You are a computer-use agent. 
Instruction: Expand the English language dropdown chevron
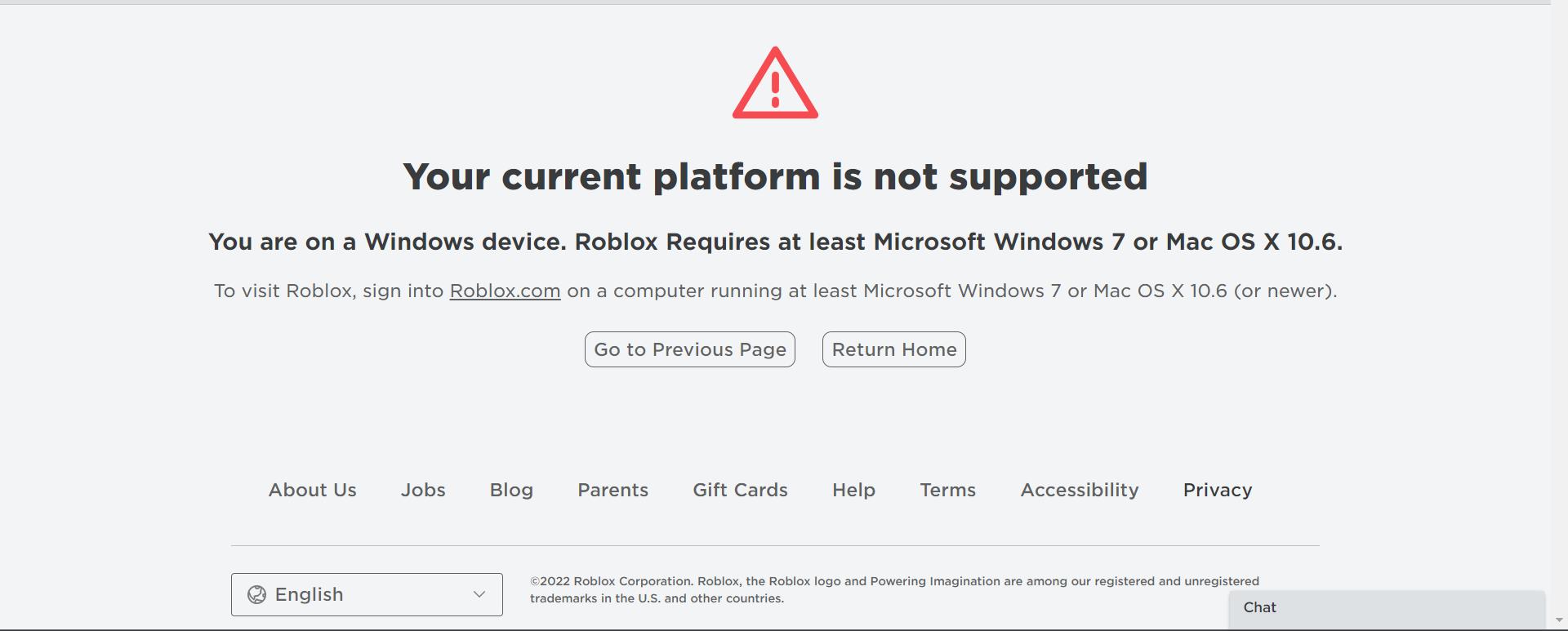point(479,594)
